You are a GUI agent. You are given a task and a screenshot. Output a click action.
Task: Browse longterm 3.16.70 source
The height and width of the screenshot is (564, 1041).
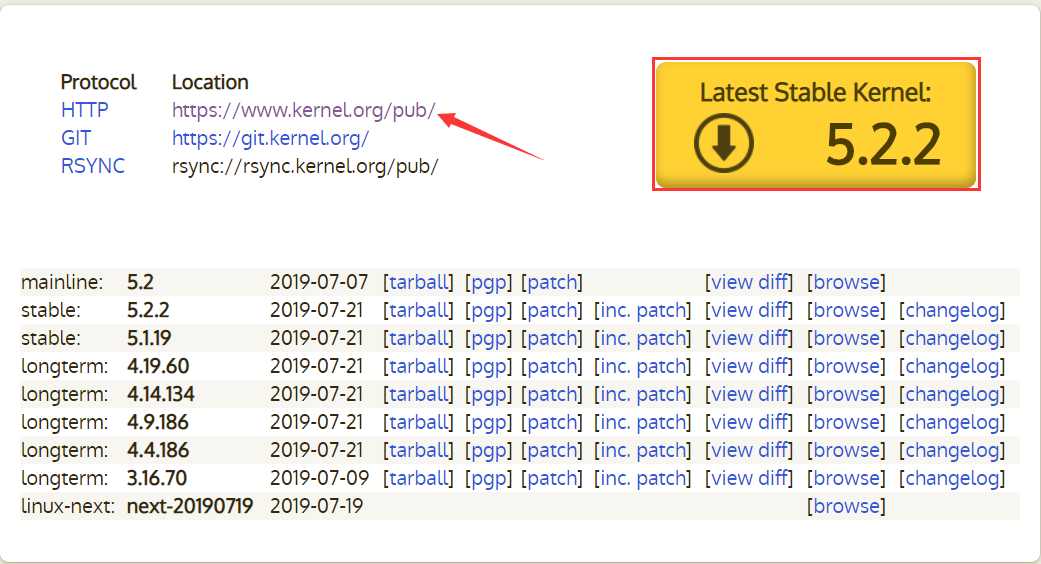point(846,478)
